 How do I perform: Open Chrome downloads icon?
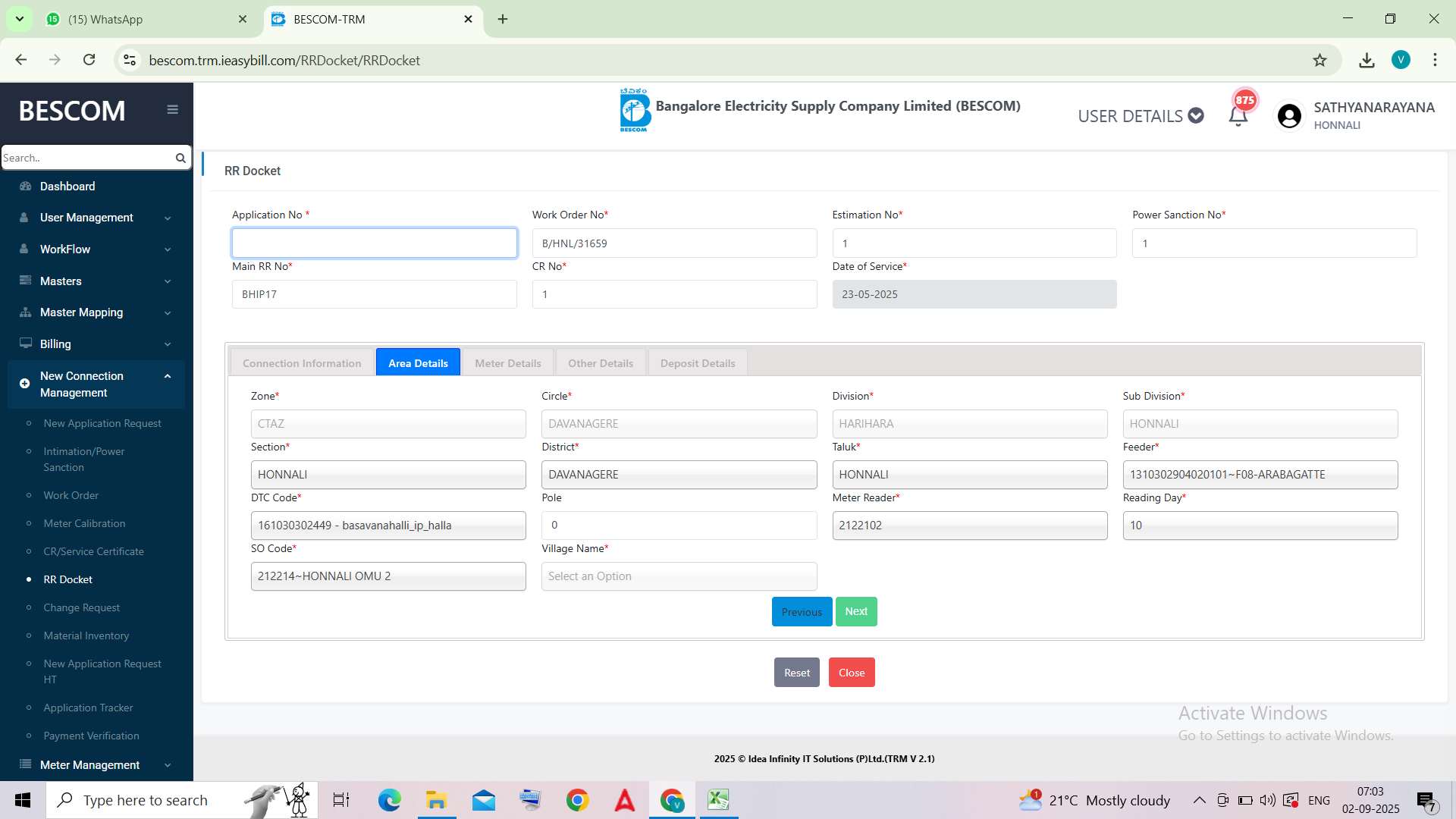pyautogui.click(x=1367, y=61)
